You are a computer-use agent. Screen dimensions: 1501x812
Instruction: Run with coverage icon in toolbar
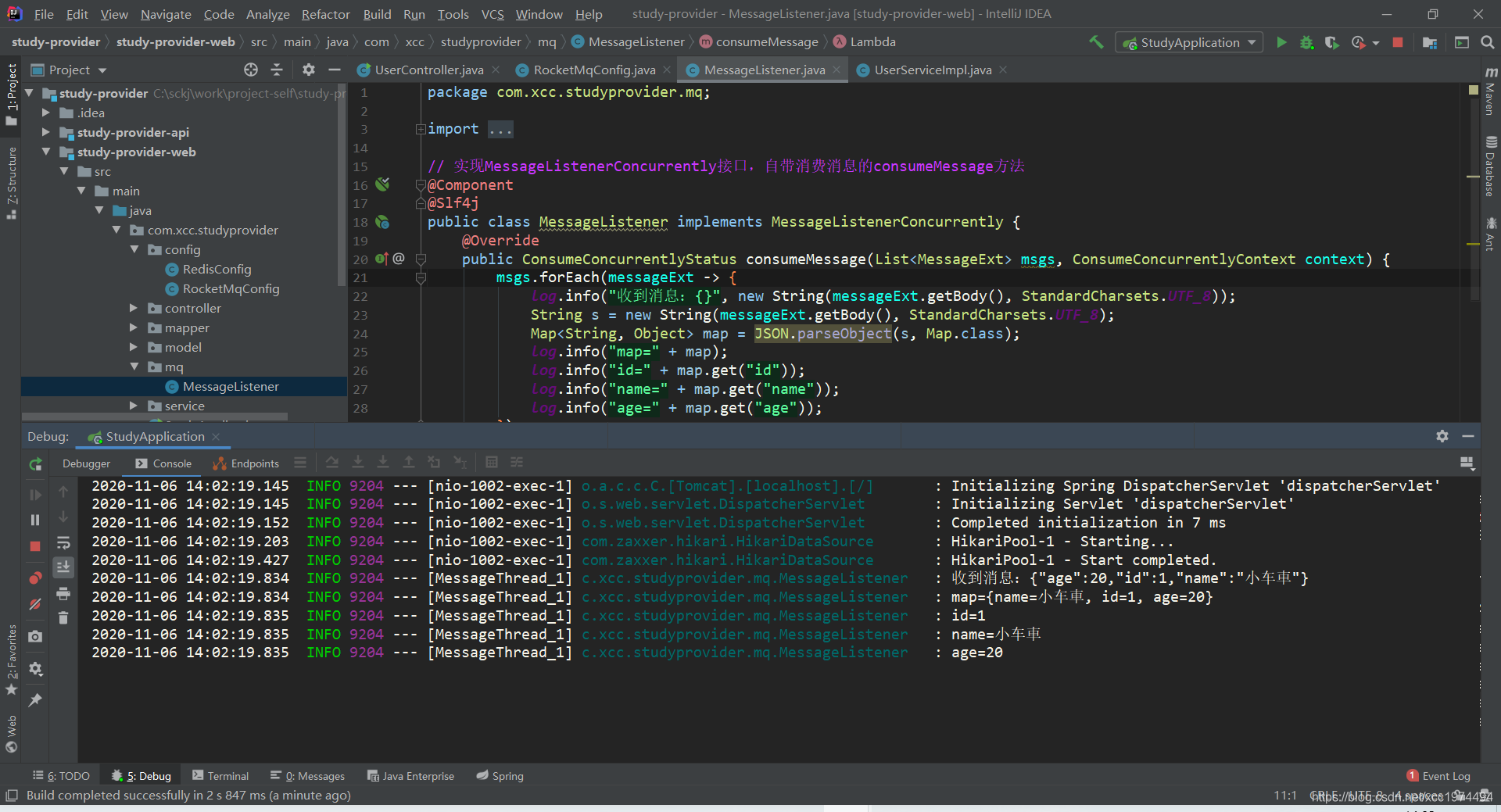pos(1332,42)
